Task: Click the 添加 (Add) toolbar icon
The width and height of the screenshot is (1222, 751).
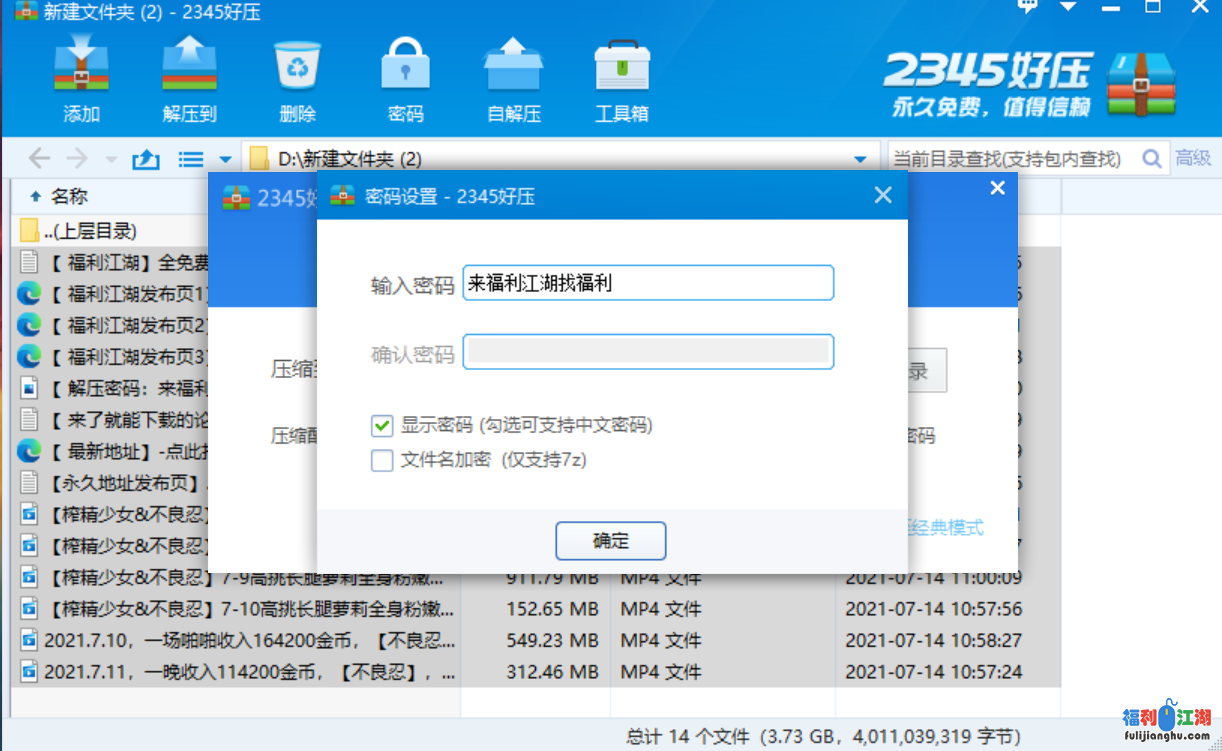Action: [81, 67]
